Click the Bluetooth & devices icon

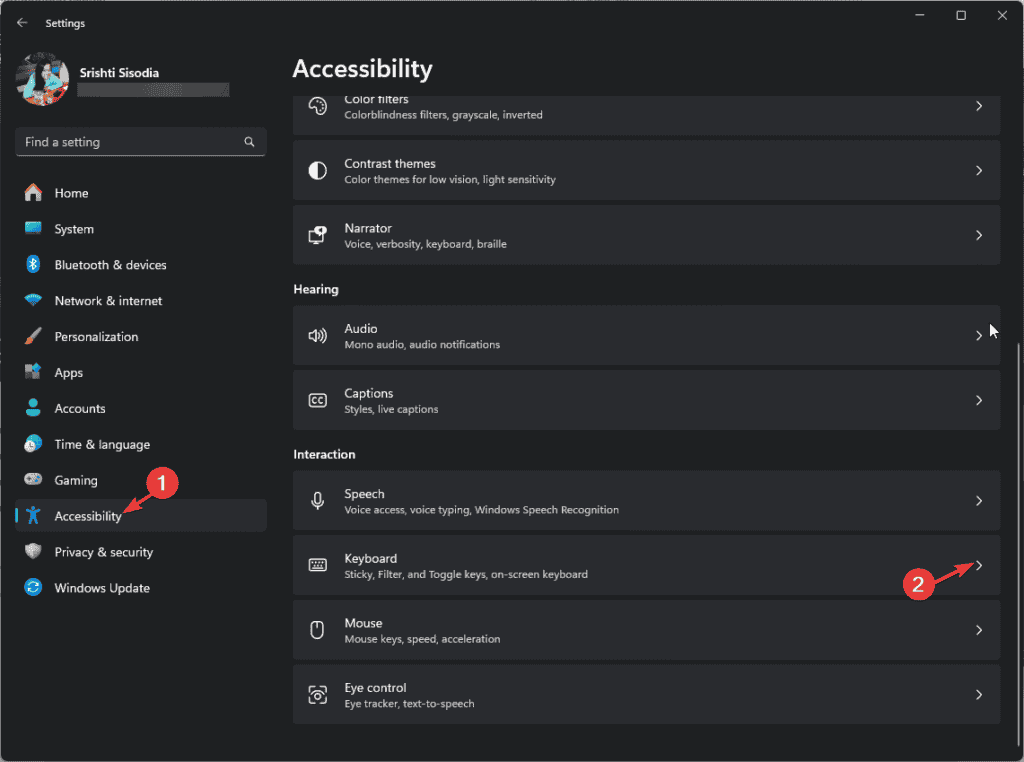(33, 265)
